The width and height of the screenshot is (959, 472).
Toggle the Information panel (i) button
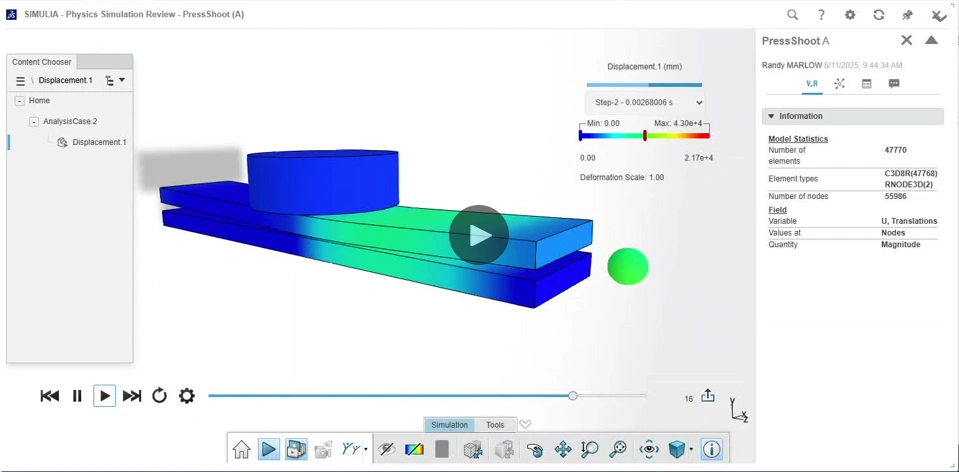coord(711,450)
